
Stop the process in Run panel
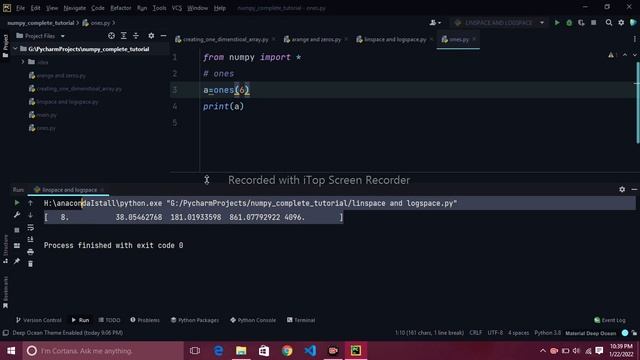(x=17, y=230)
